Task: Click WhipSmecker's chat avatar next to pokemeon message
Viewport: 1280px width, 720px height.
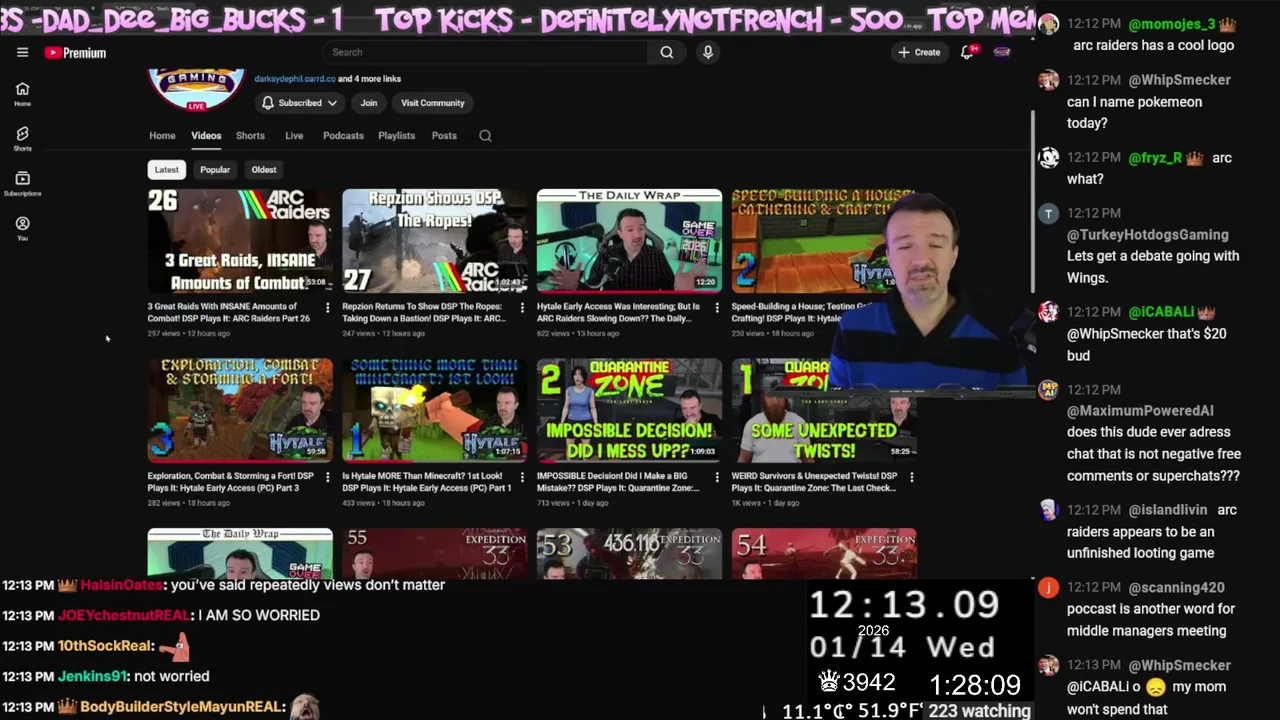Action: point(1048,80)
